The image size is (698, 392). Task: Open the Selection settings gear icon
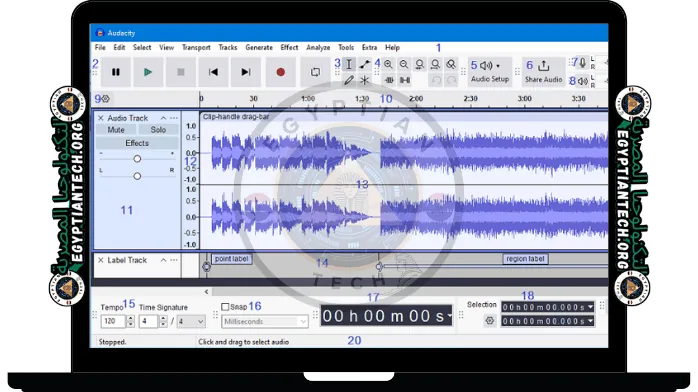(490, 320)
